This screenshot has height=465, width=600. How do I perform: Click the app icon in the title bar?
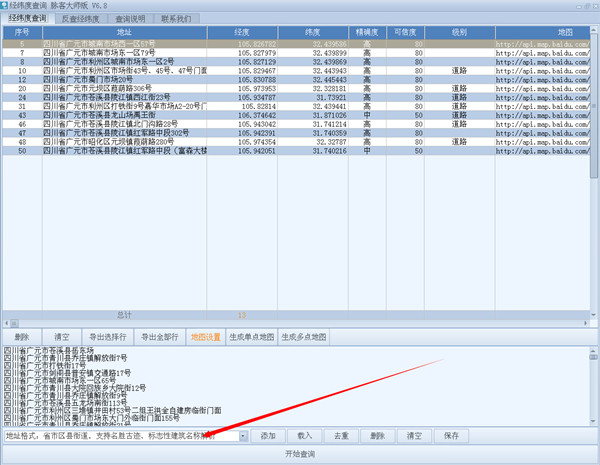point(4,5)
